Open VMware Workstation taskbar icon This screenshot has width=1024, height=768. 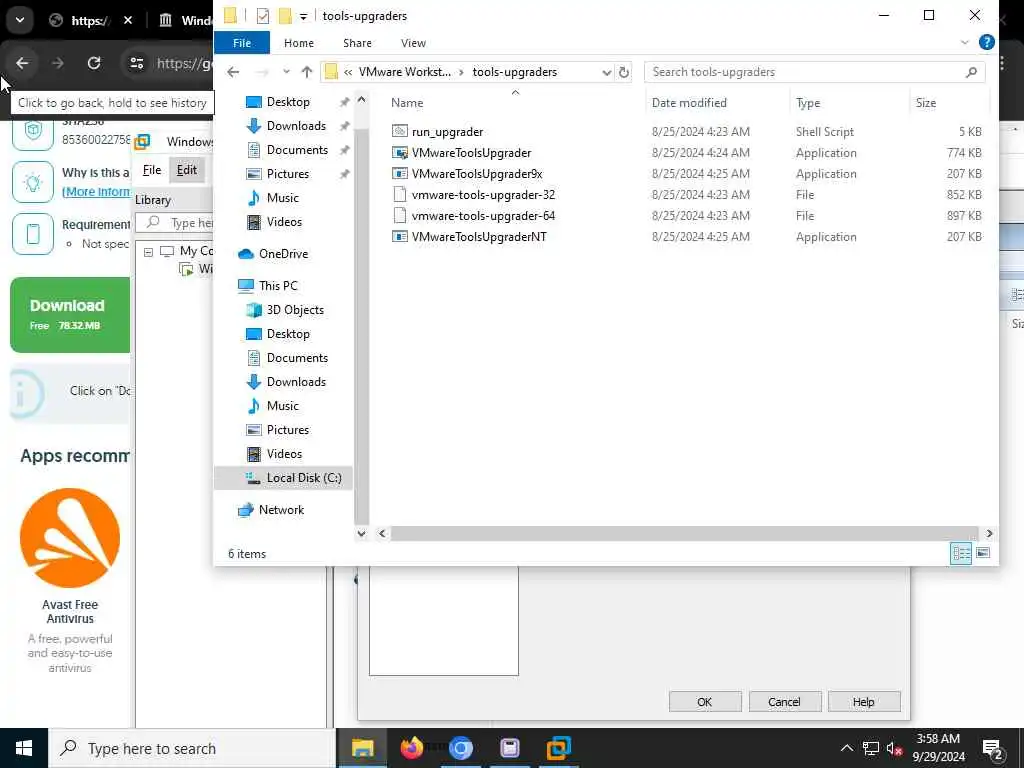[558, 748]
